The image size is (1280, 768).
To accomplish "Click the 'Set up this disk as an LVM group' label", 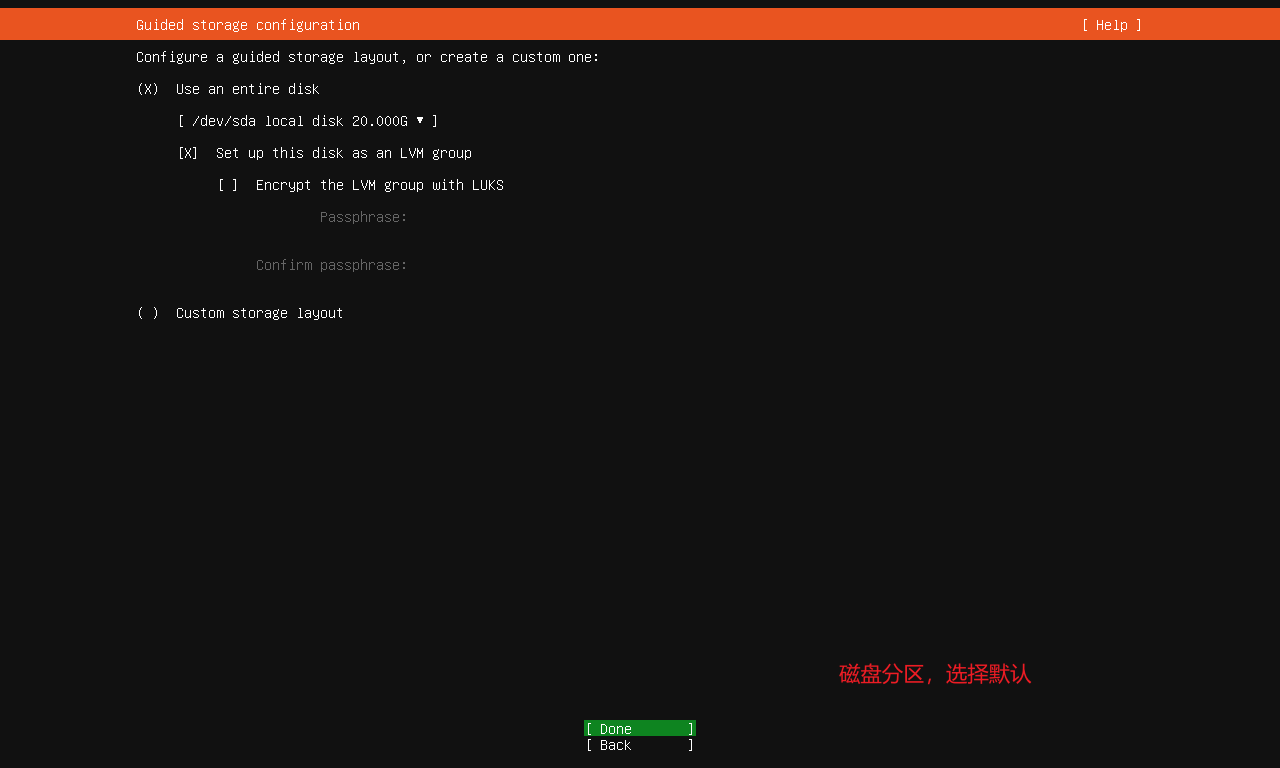I will click(x=343, y=153).
